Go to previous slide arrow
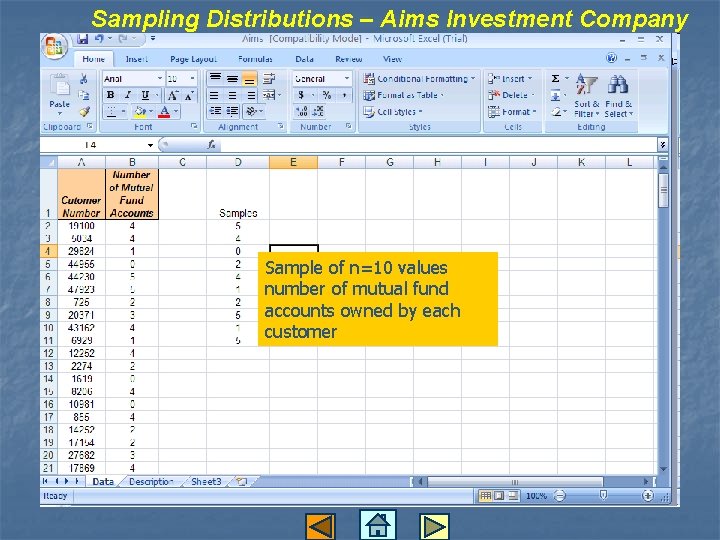This screenshot has height=540, width=720. 320,526
